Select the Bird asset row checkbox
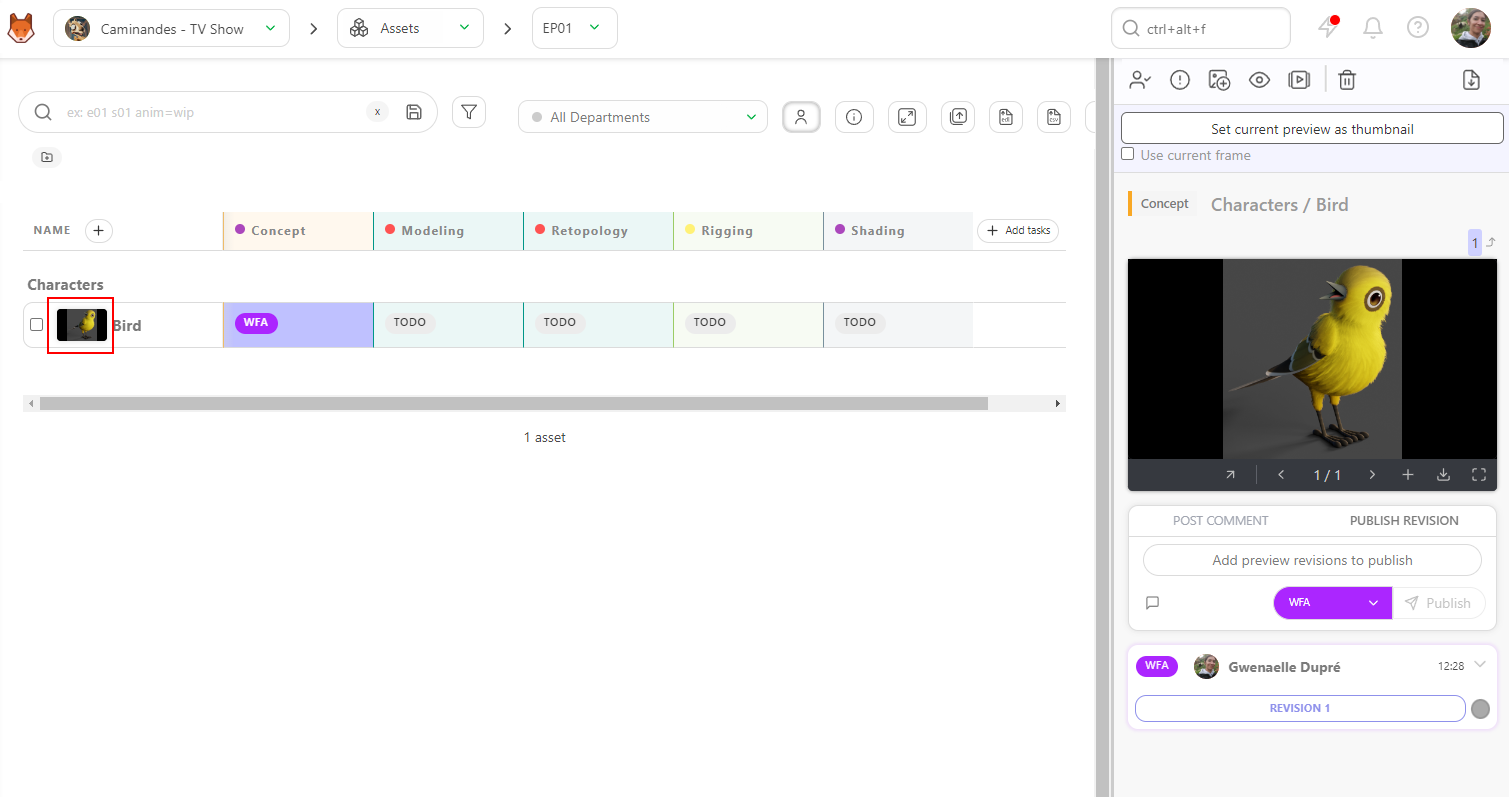The height and width of the screenshot is (797, 1509). (37, 325)
